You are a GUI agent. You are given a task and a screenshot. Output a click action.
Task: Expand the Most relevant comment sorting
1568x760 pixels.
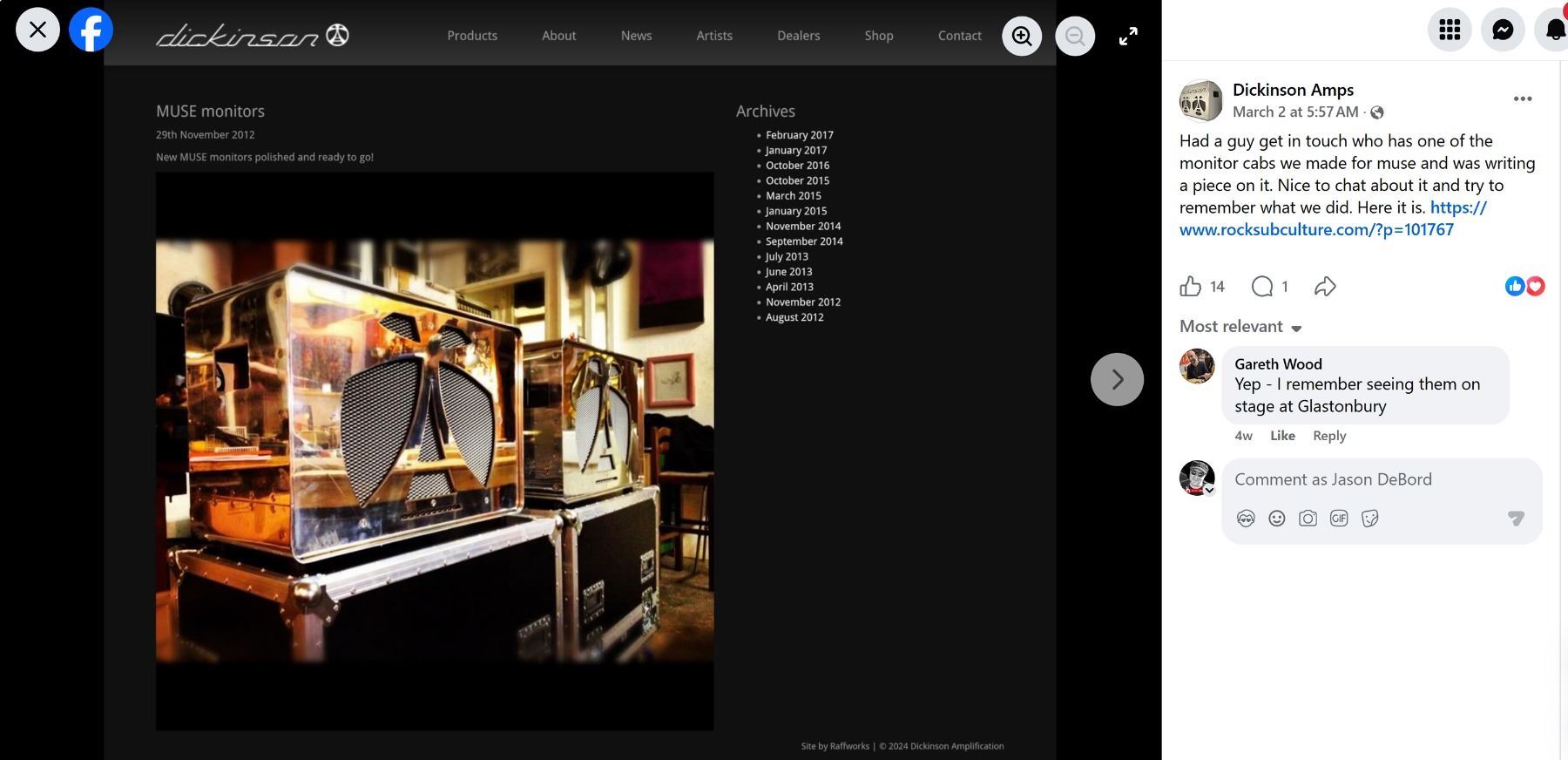[x=1240, y=327]
